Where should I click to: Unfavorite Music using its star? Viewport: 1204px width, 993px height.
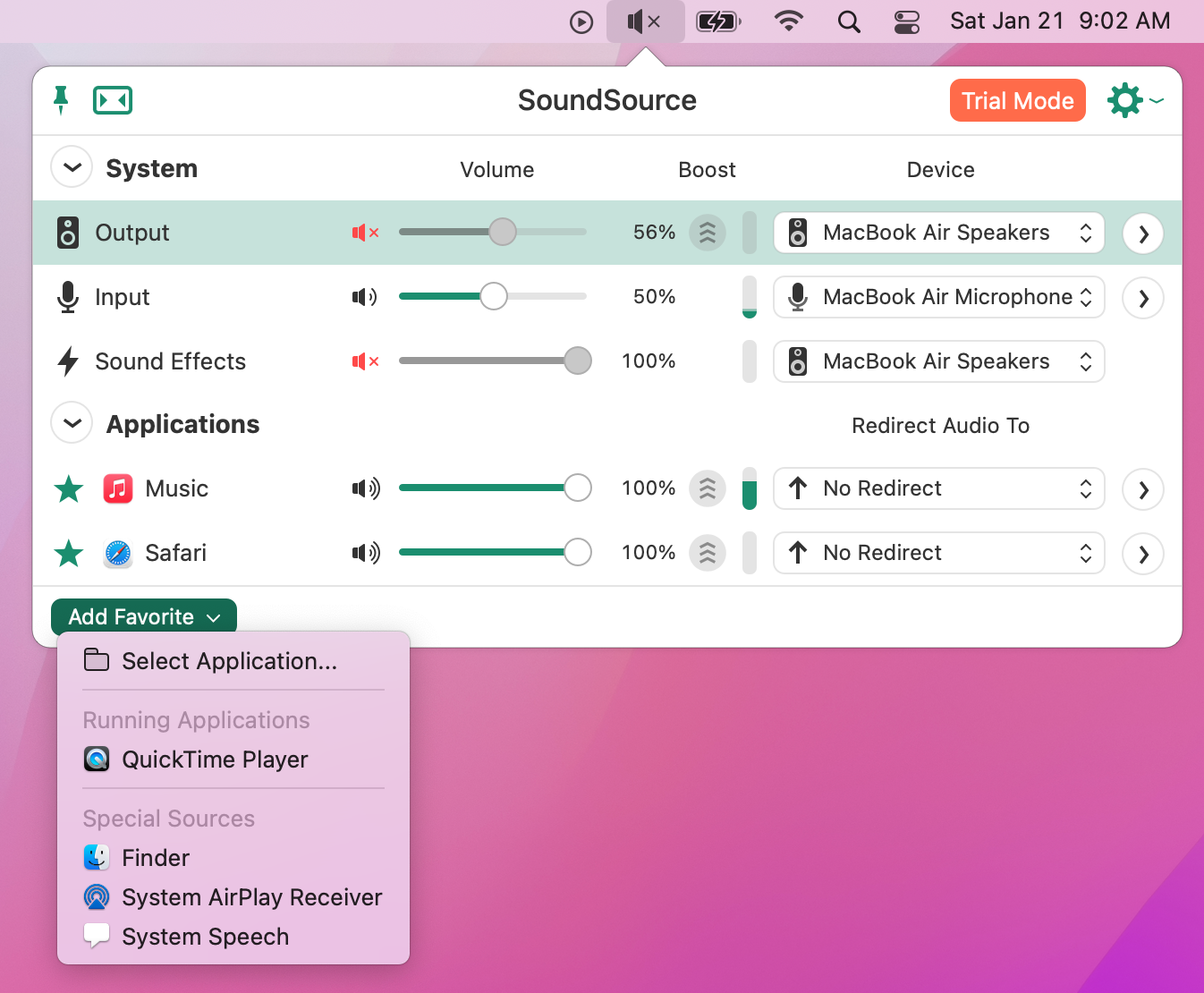click(69, 488)
